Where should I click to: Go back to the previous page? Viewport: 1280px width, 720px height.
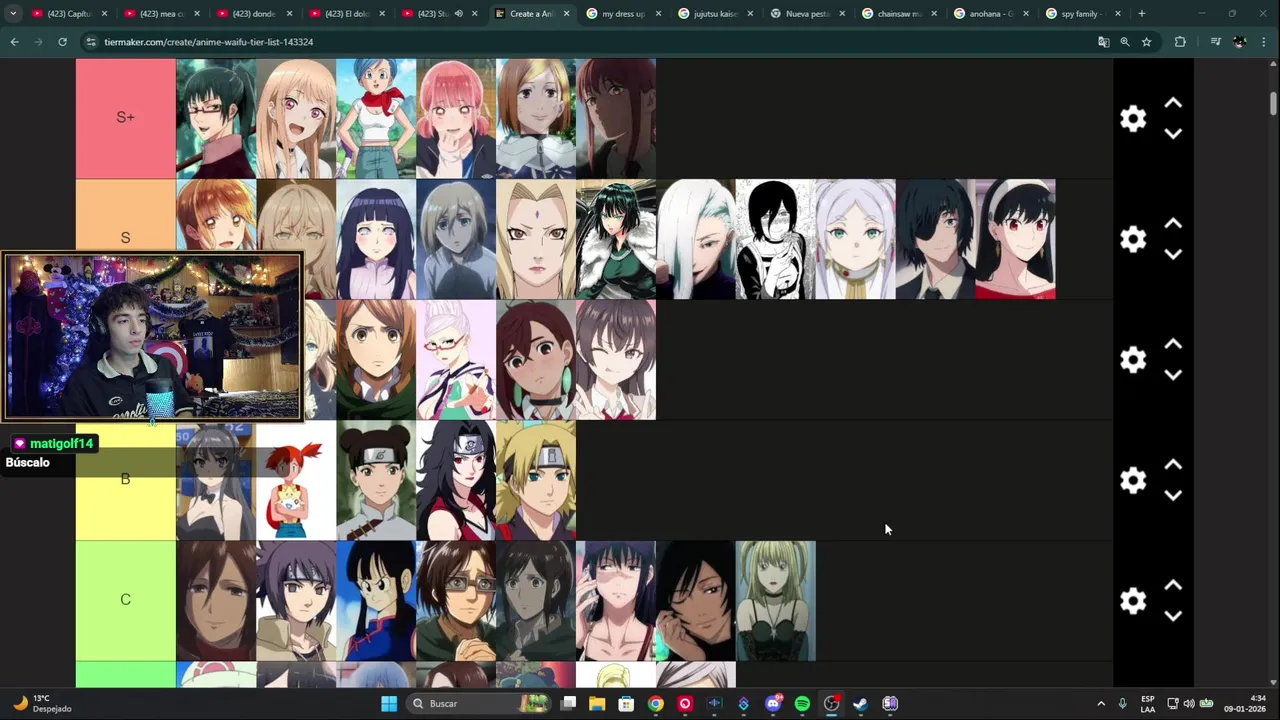[x=14, y=42]
